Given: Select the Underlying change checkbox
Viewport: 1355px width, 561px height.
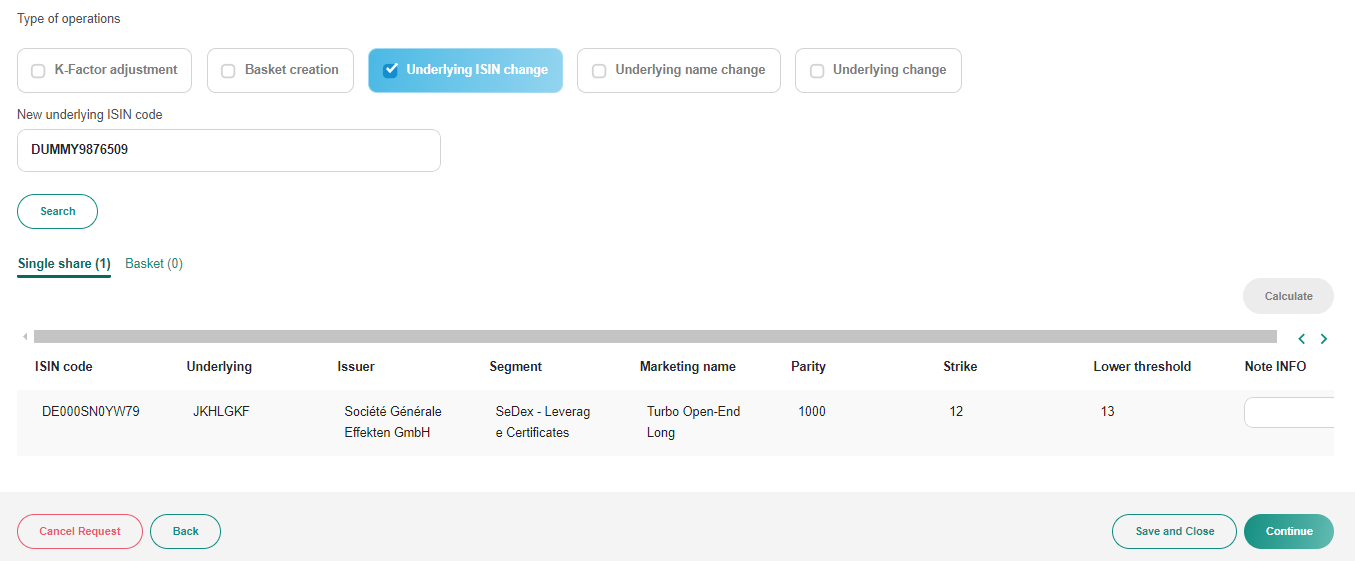Looking at the screenshot, I should [817, 71].
